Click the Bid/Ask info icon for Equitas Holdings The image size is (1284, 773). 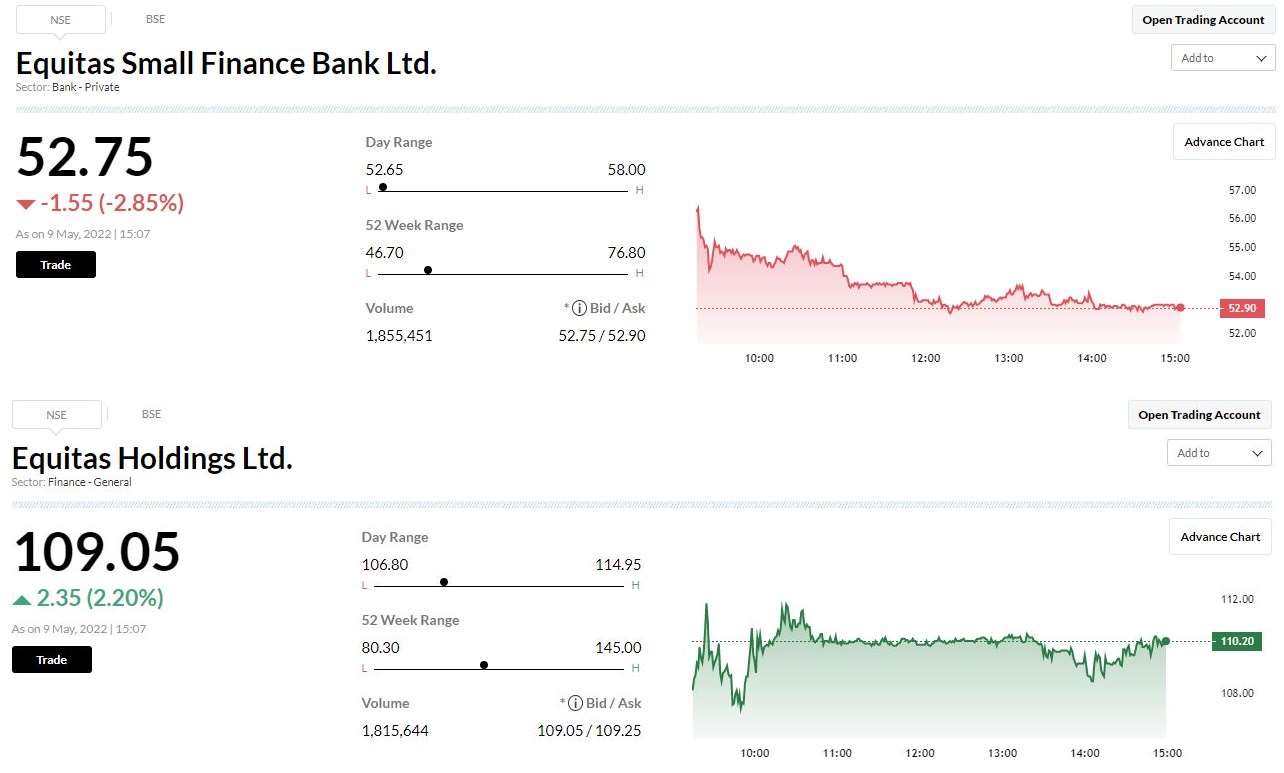click(576, 703)
